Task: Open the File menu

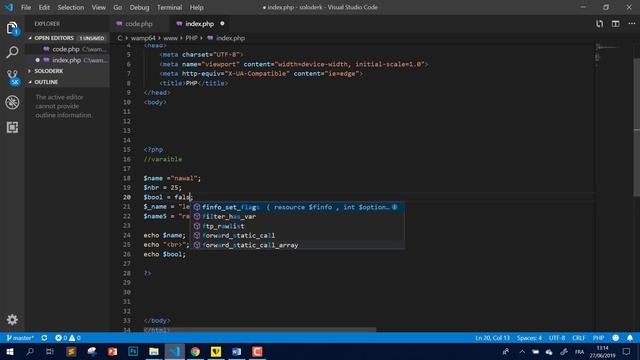Action: [26, 7]
